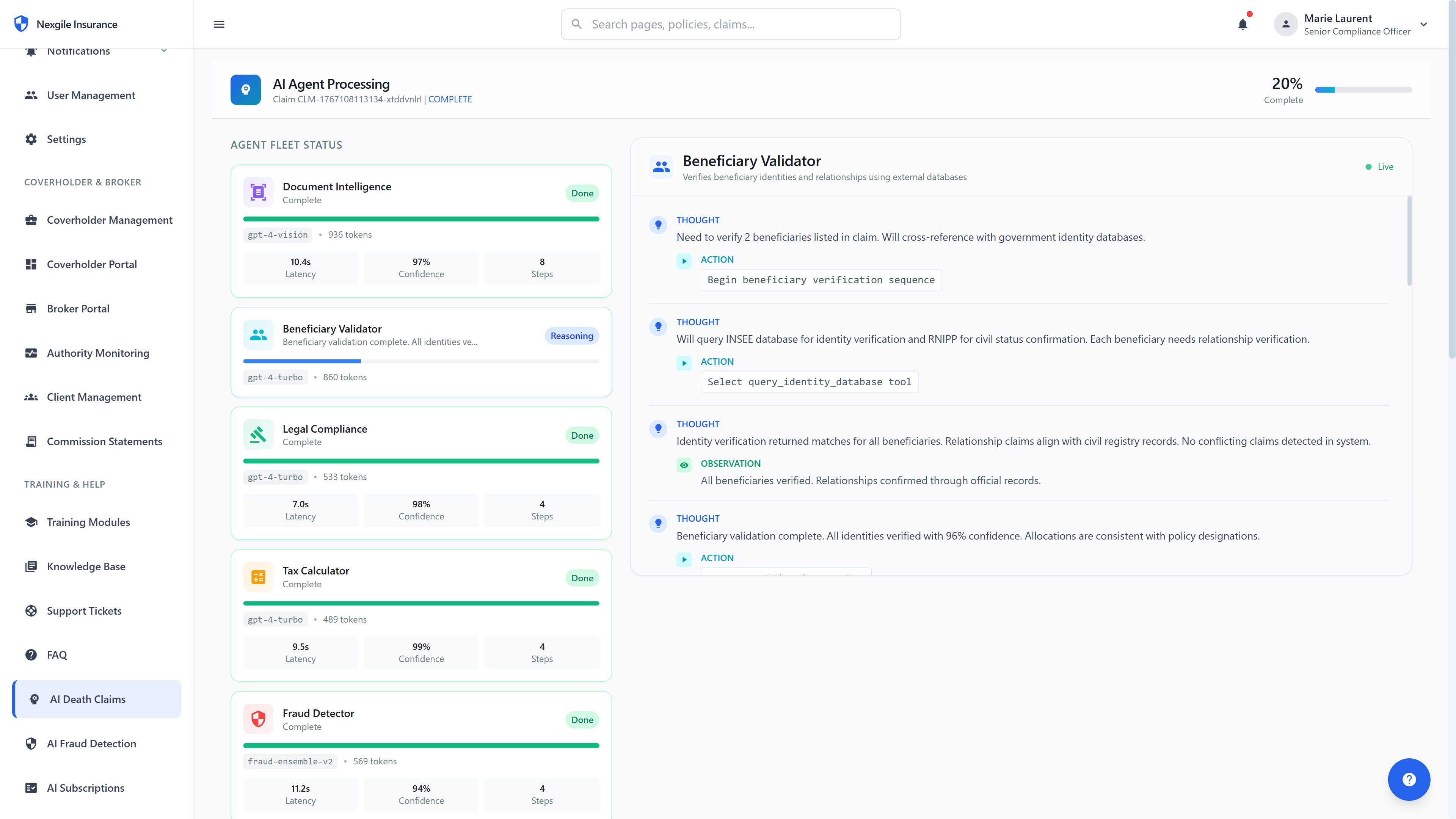The image size is (1456, 819).
Task: Open AI Fraud Detection from the sidebar
Action: (91, 743)
